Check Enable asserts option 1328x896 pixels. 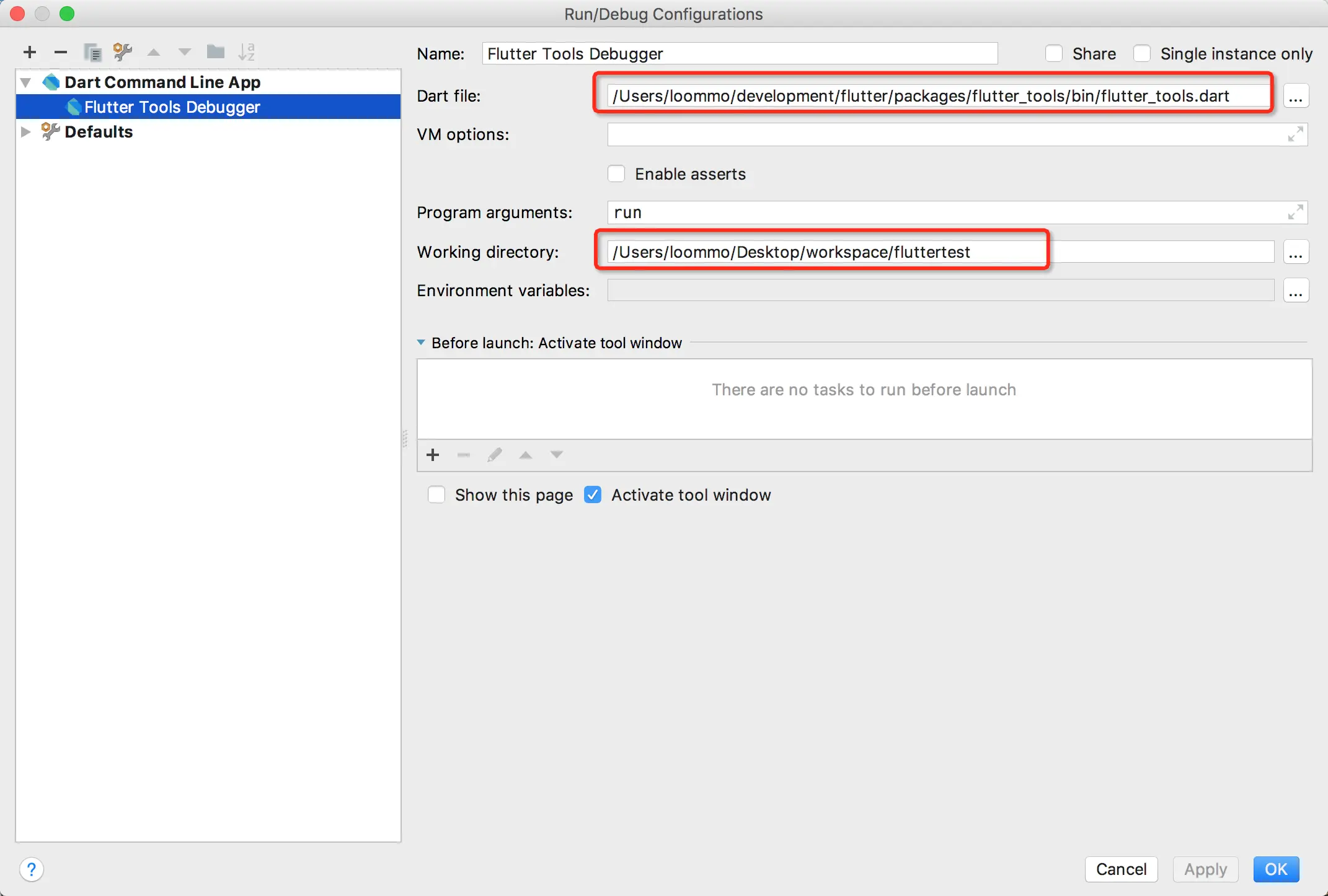tap(616, 174)
